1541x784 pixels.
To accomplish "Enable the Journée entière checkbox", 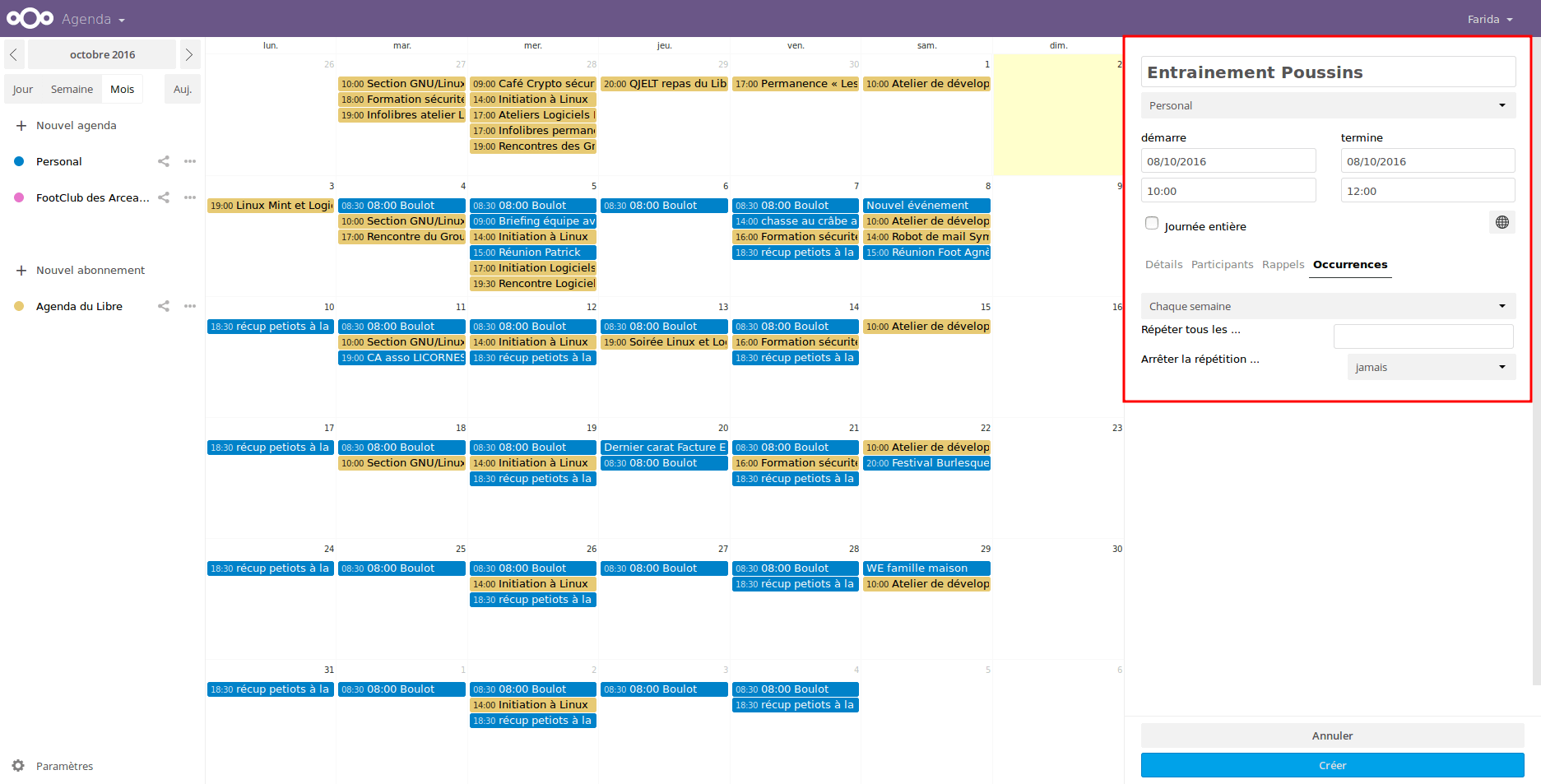I will coord(1152,224).
